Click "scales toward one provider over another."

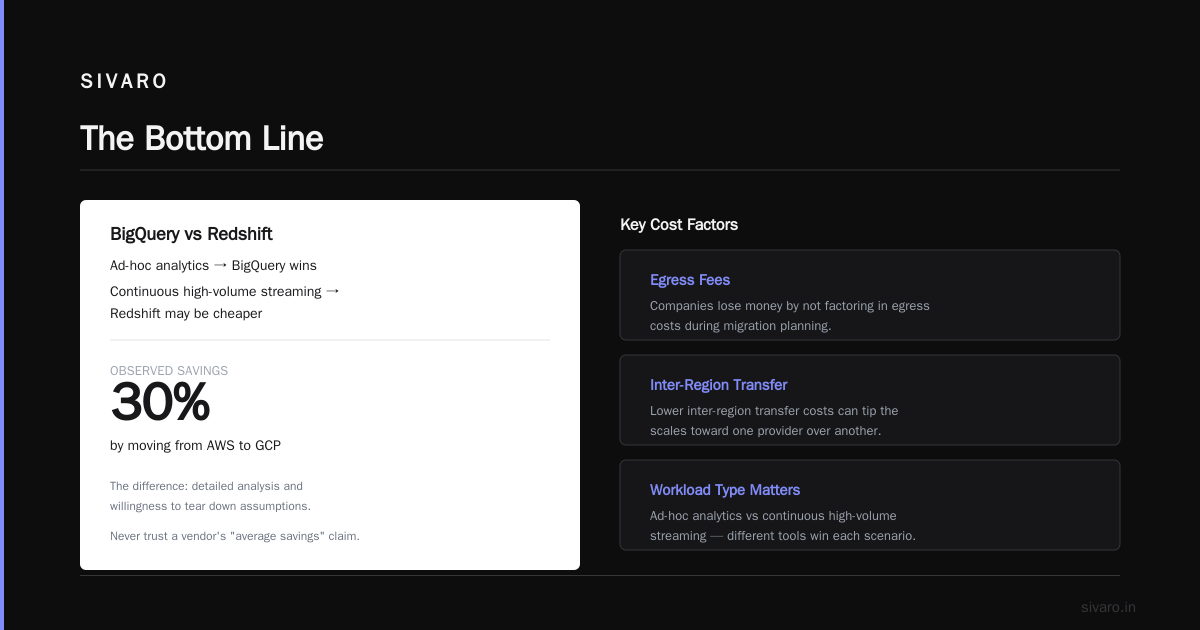click(765, 431)
